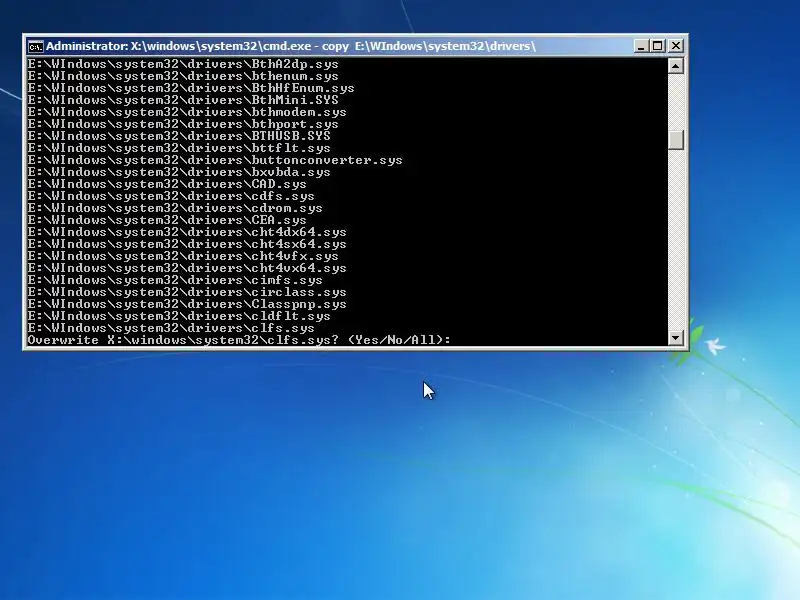Click the circlass.sys output line

coord(187,292)
